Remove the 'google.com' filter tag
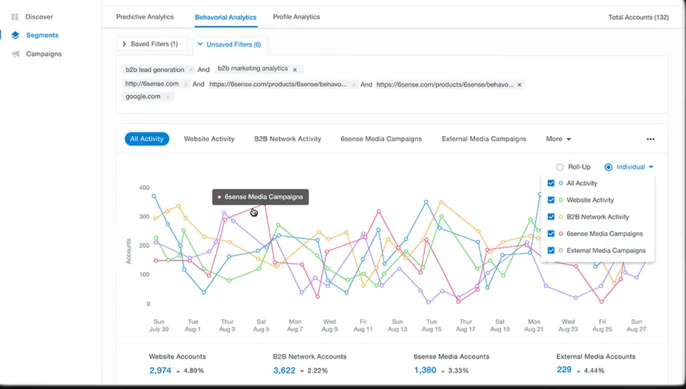Image resolution: width=686 pixels, height=389 pixels. (167, 97)
